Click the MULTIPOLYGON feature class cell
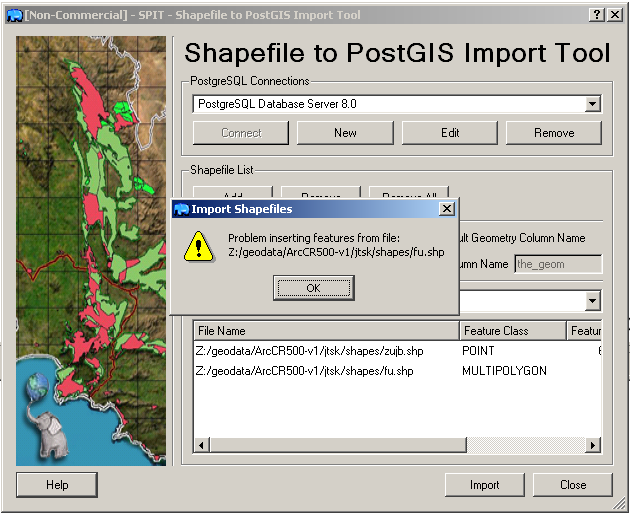 click(x=504, y=370)
